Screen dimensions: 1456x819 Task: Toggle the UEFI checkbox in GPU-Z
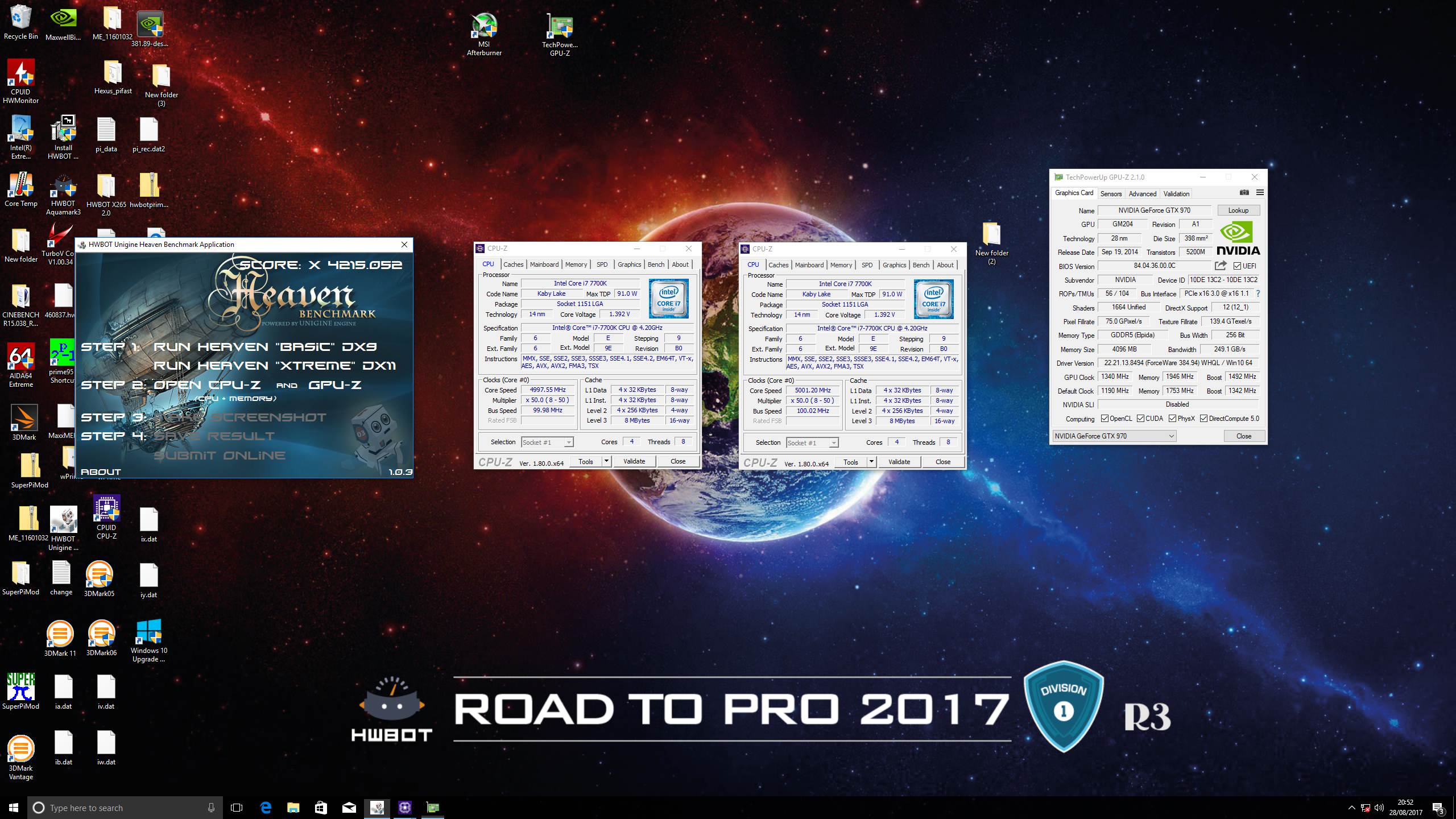click(x=1237, y=266)
